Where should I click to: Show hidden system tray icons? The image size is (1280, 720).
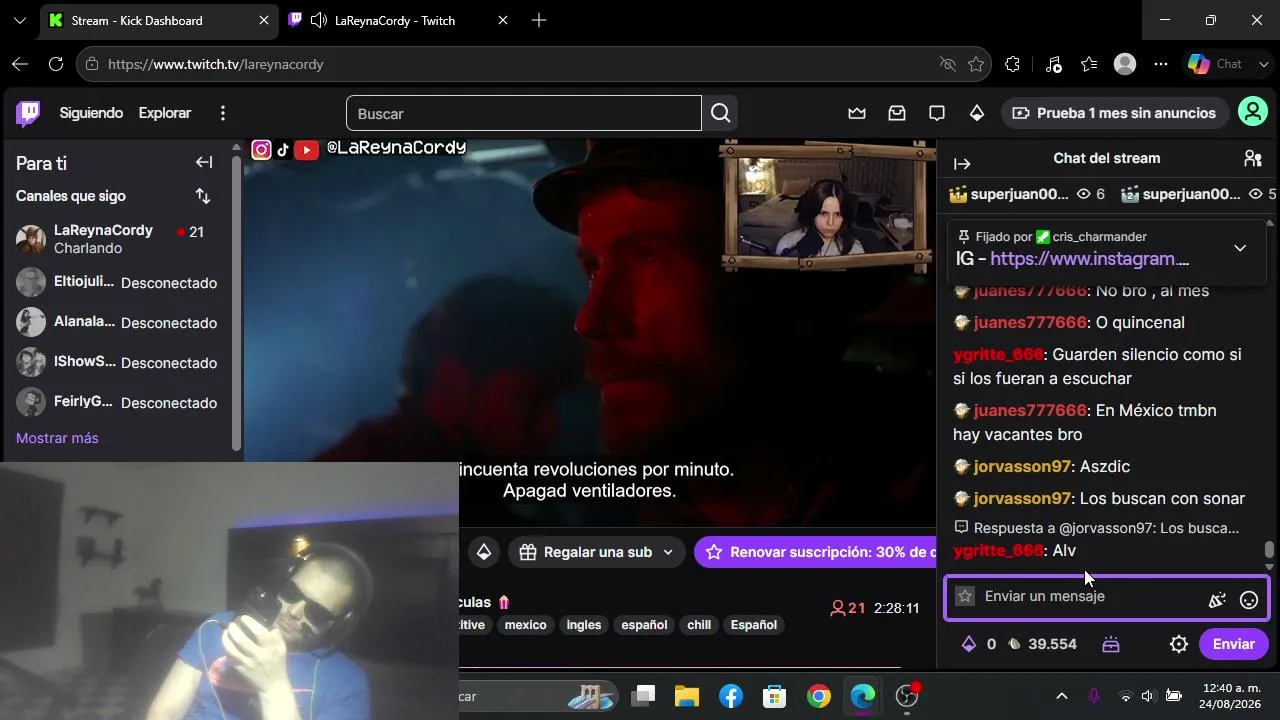[1062, 696]
